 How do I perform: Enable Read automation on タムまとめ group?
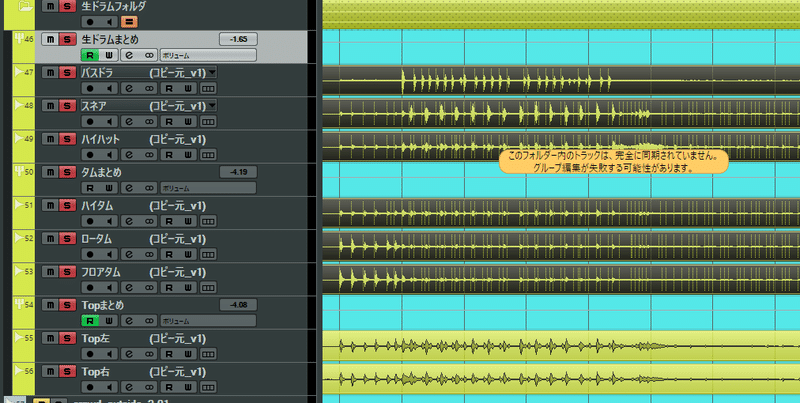coord(90,188)
